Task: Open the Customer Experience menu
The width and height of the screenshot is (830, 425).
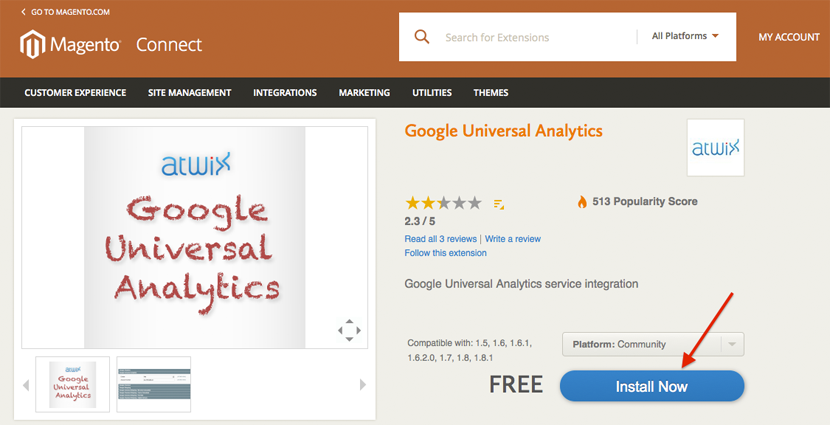Action: (x=75, y=93)
